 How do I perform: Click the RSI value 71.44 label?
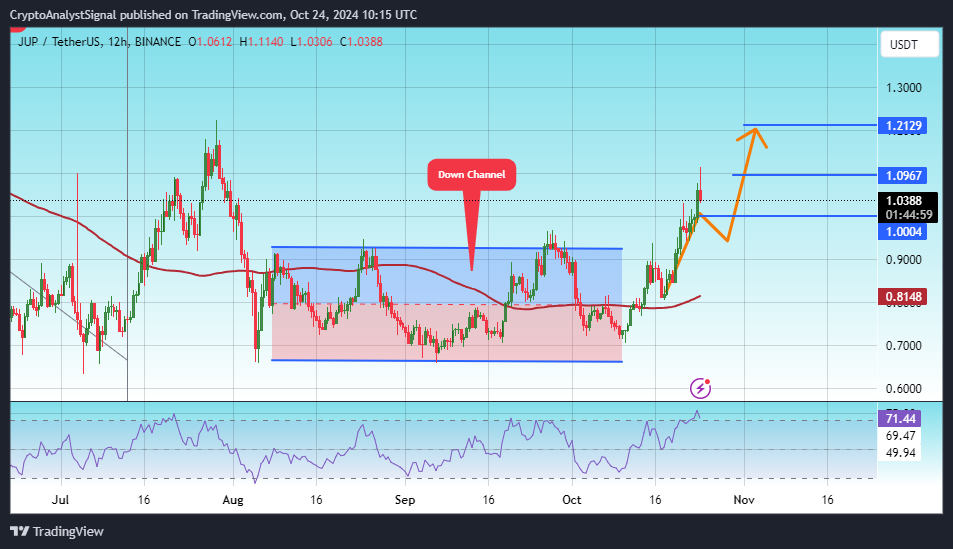pos(900,418)
